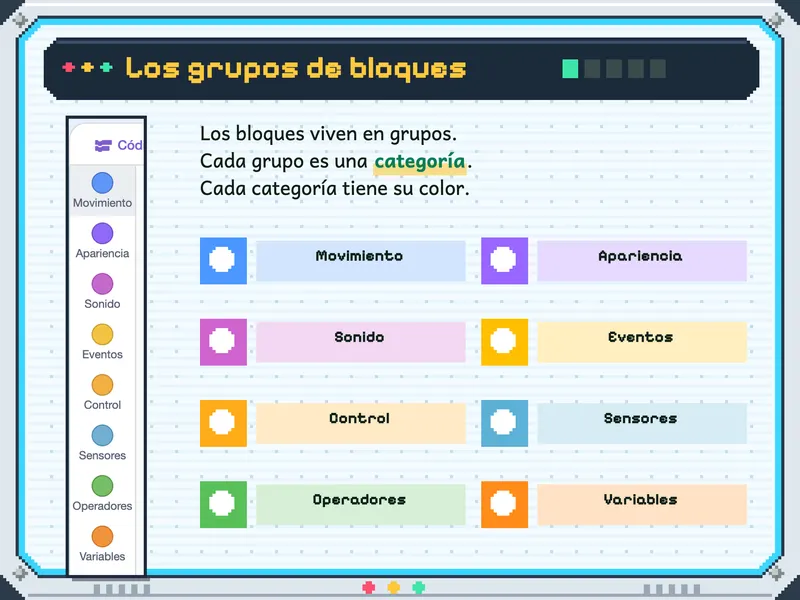
Task: Click the green Operadores color square
Action: (x=223, y=504)
